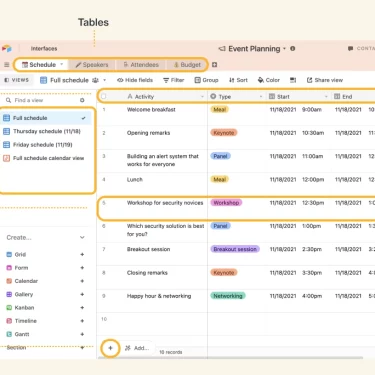Click the Gantt view icon
Screen dimensions: 375x375
tap(9, 334)
